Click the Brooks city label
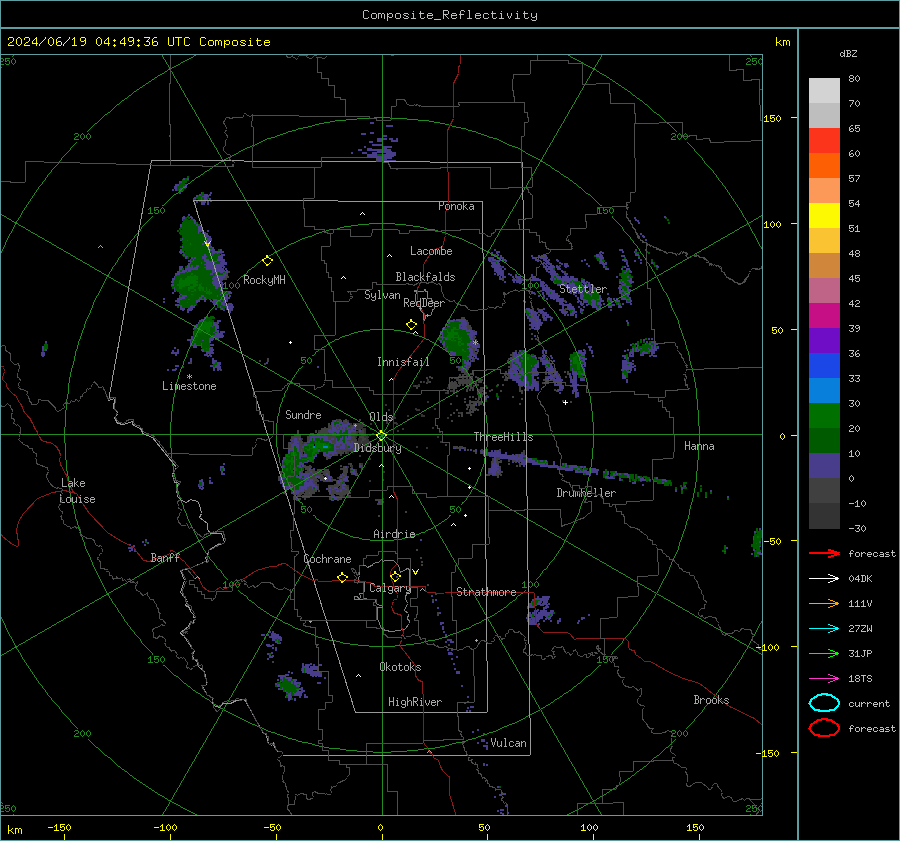 coord(711,700)
